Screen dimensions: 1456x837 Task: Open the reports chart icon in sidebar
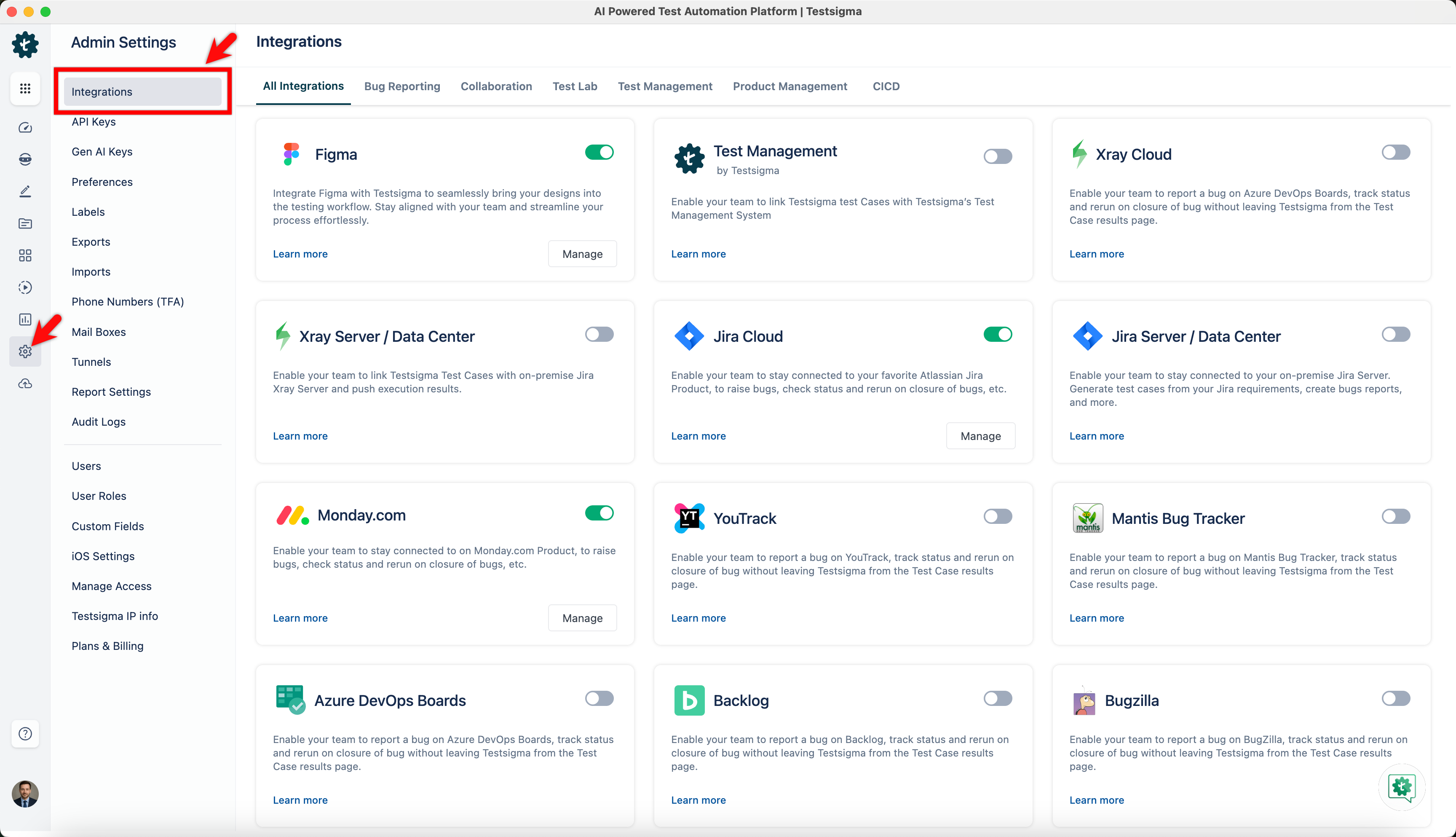[x=25, y=319]
